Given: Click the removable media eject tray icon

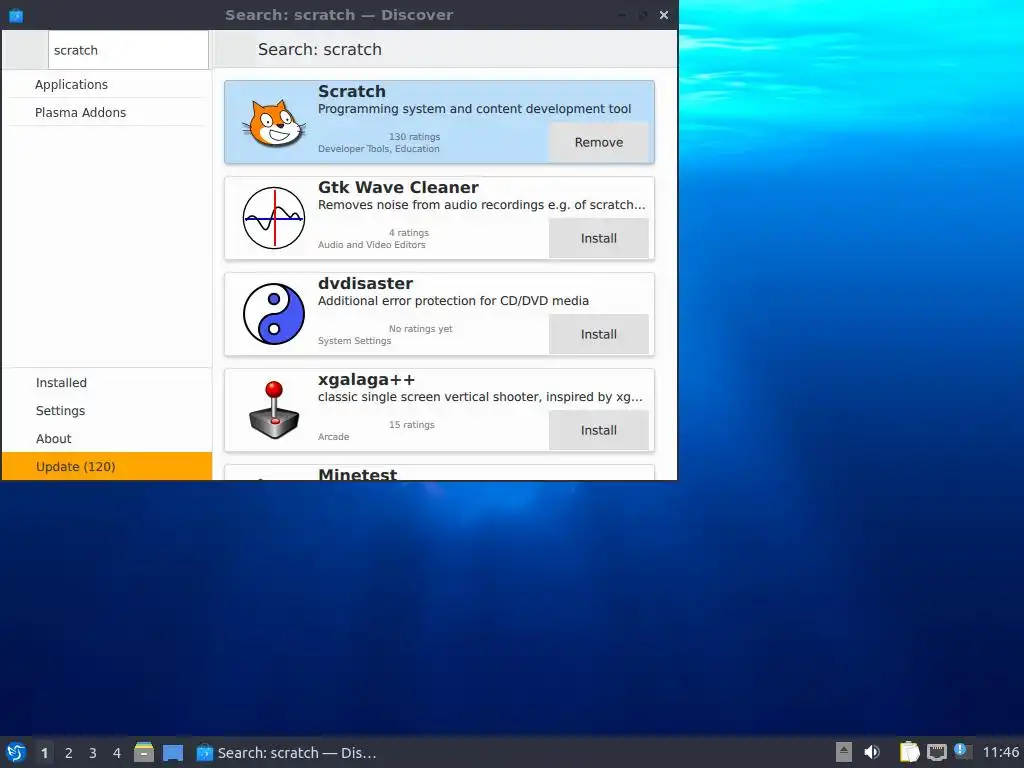Looking at the screenshot, I should pyautogui.click(x=844, y=752).
